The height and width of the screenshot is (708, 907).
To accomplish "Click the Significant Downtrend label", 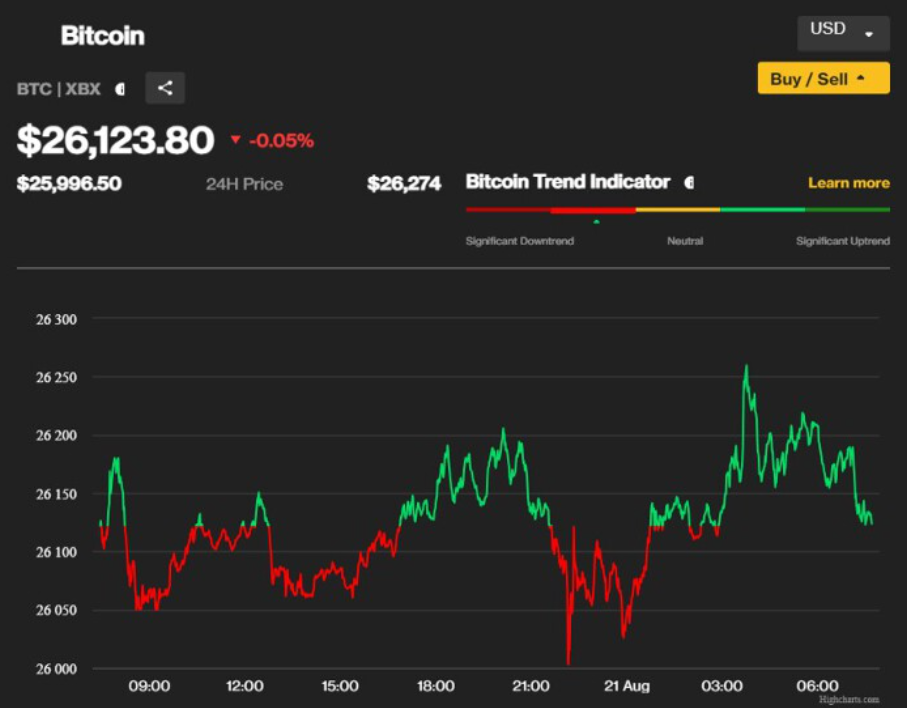I will pyautogui.click(x=519, y=241).
